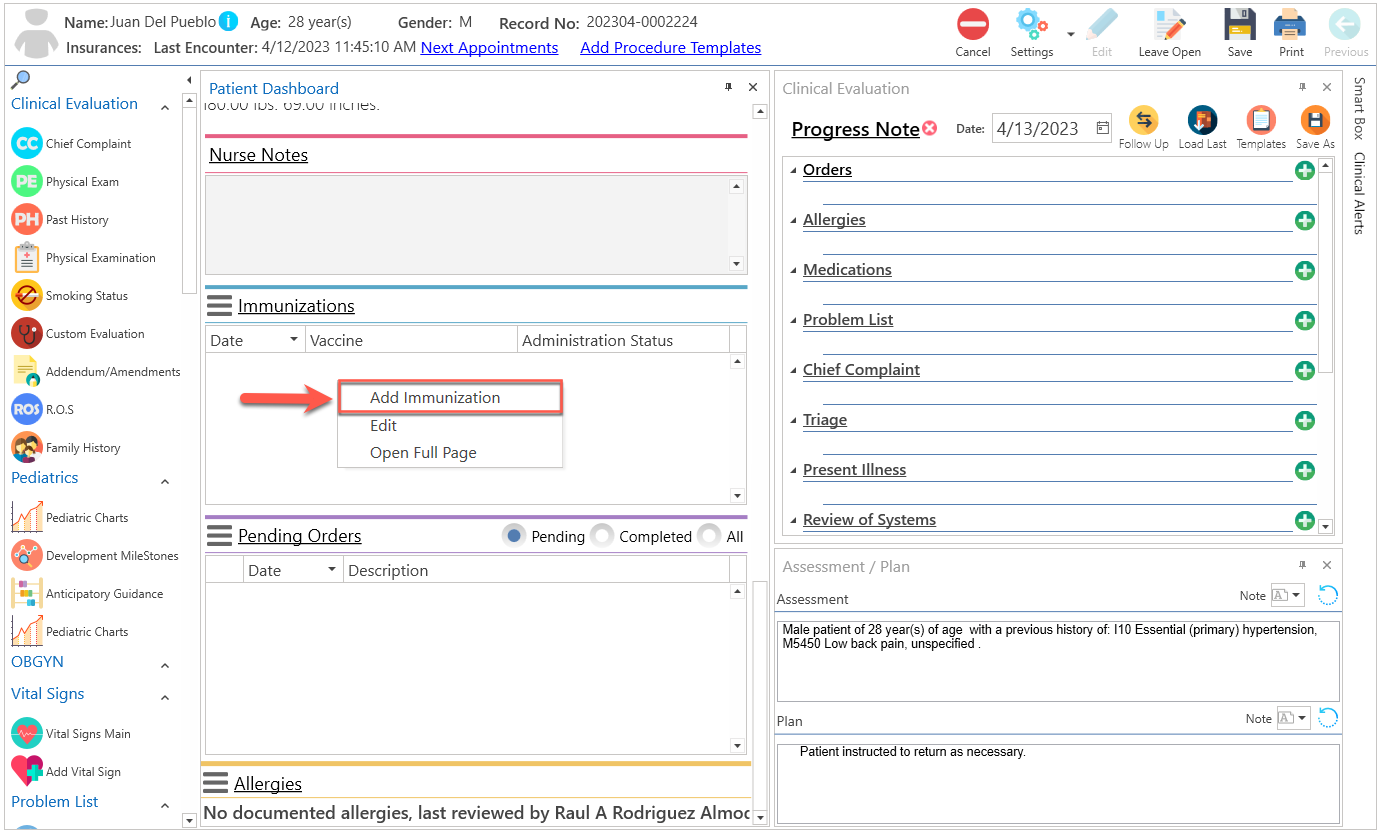Click the Templates icon
1380x836 pixels.
[1261, 121]
